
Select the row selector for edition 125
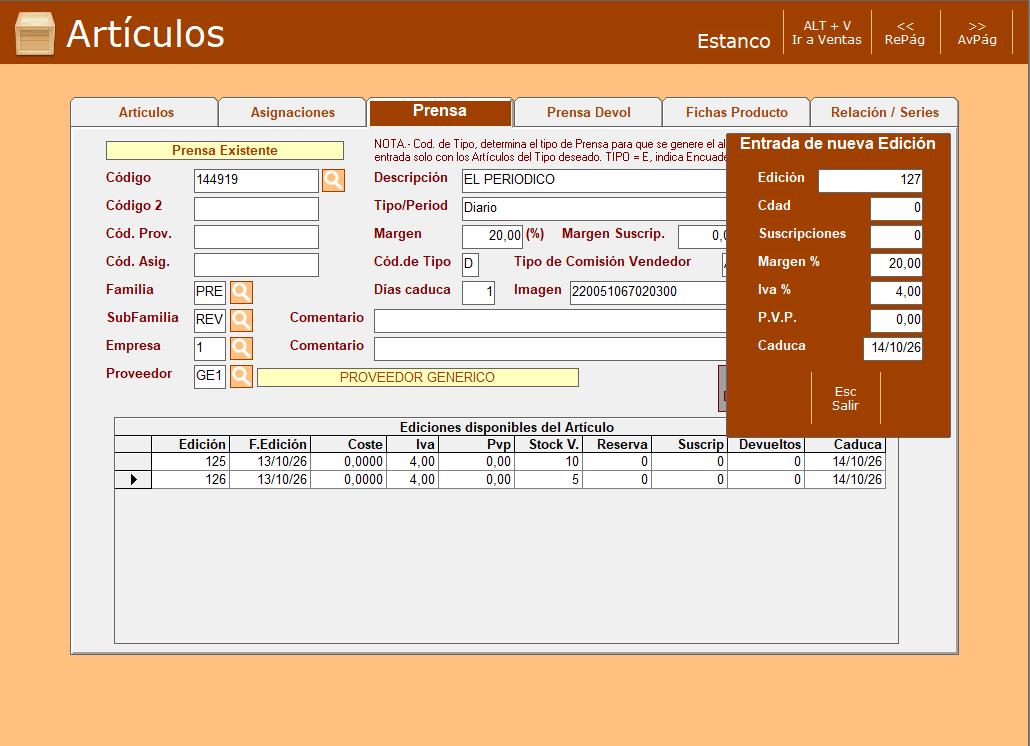pos(133,462)
